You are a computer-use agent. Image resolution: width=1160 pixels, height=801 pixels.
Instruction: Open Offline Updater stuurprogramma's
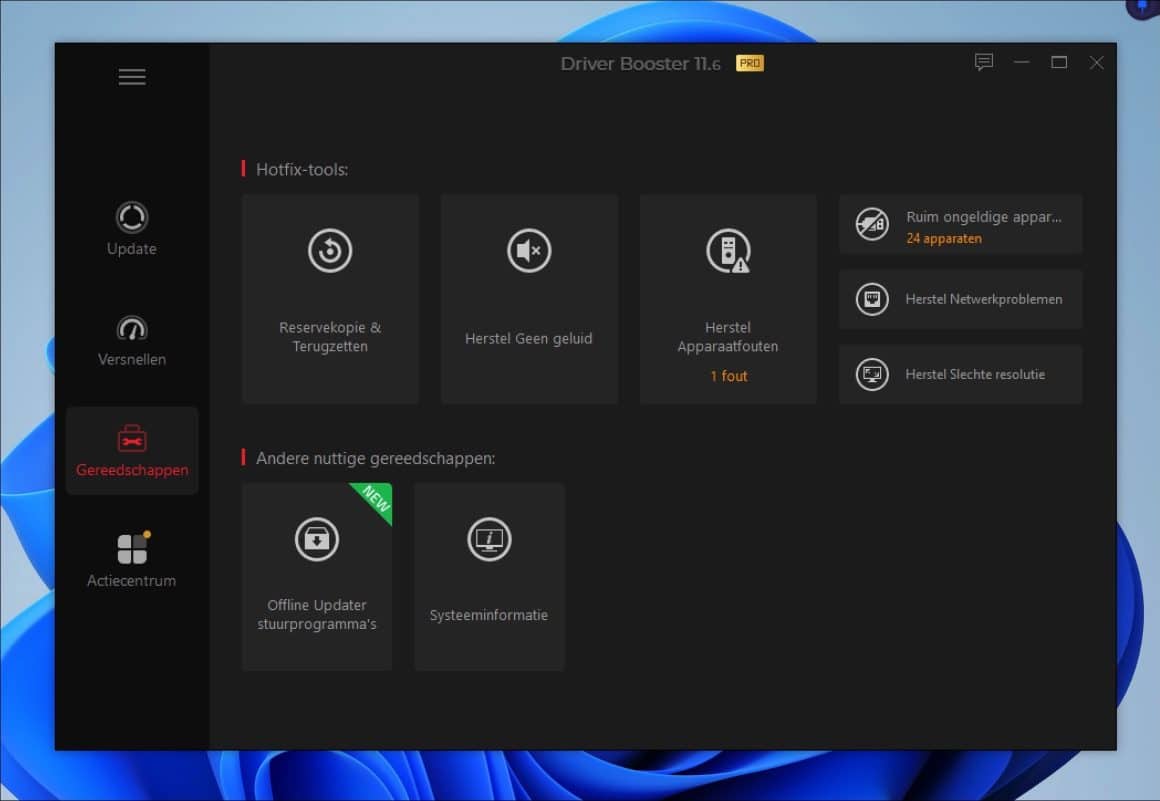pyautogui.click(x=316, y=576)
